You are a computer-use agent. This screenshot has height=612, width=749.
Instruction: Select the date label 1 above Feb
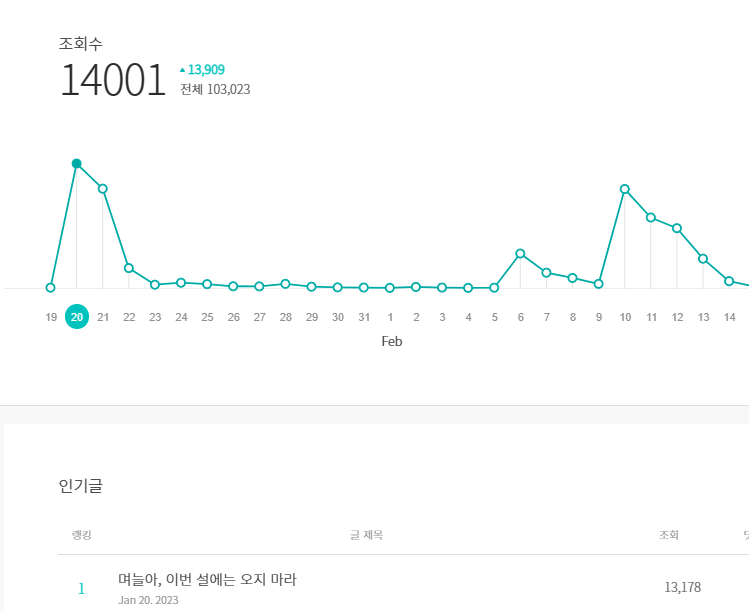pos(390,317)
